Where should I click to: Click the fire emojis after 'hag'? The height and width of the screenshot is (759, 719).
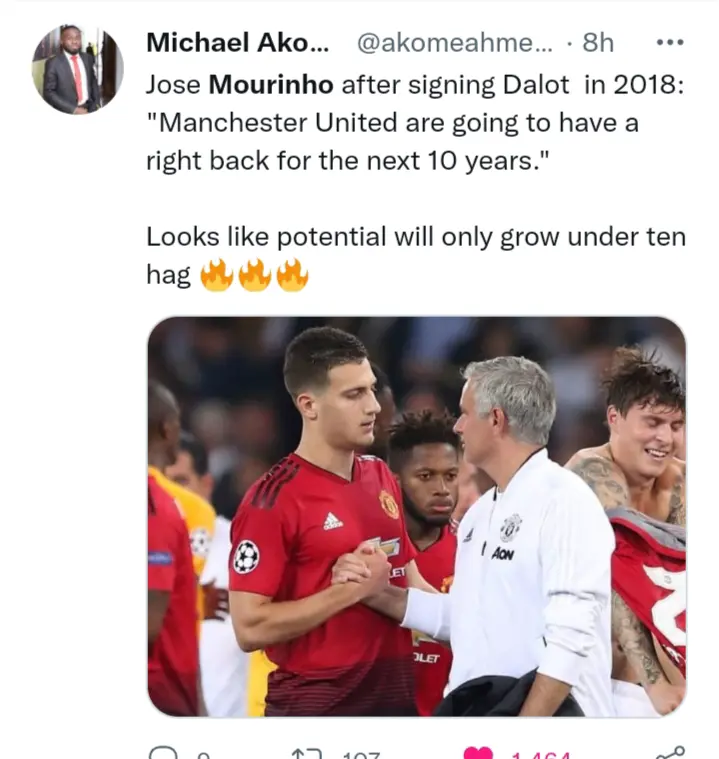(254, 275)
